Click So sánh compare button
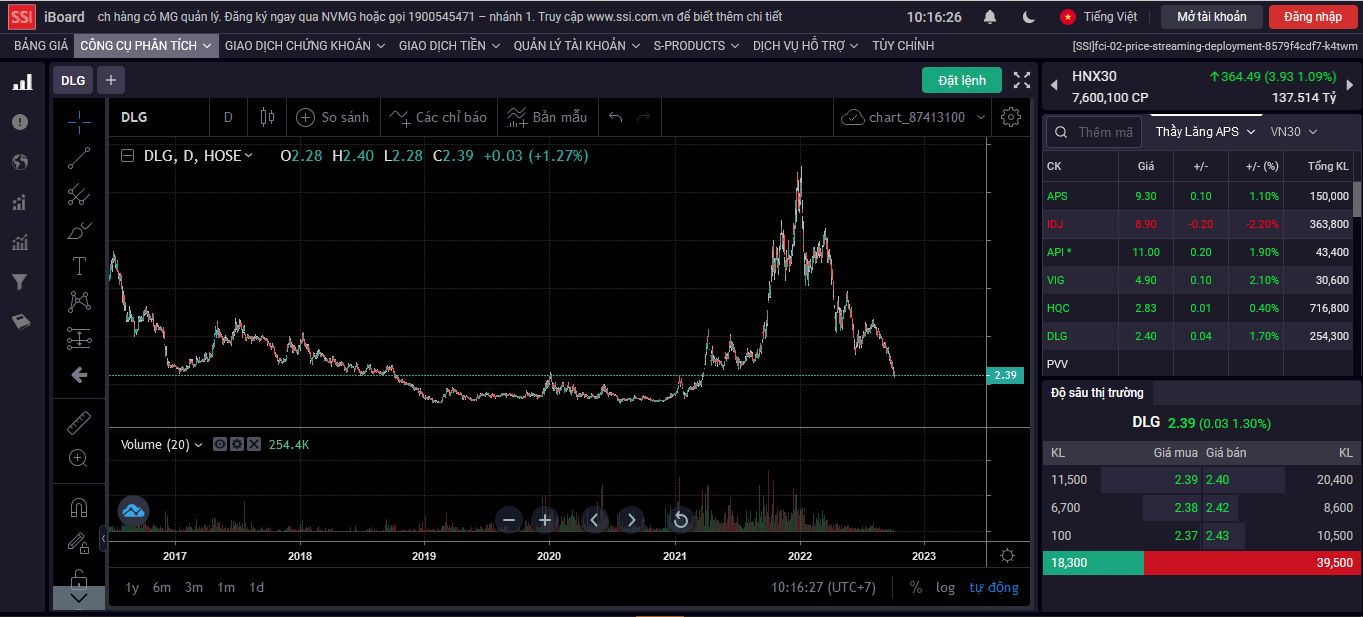1363x617 pixels. [333, 117]
